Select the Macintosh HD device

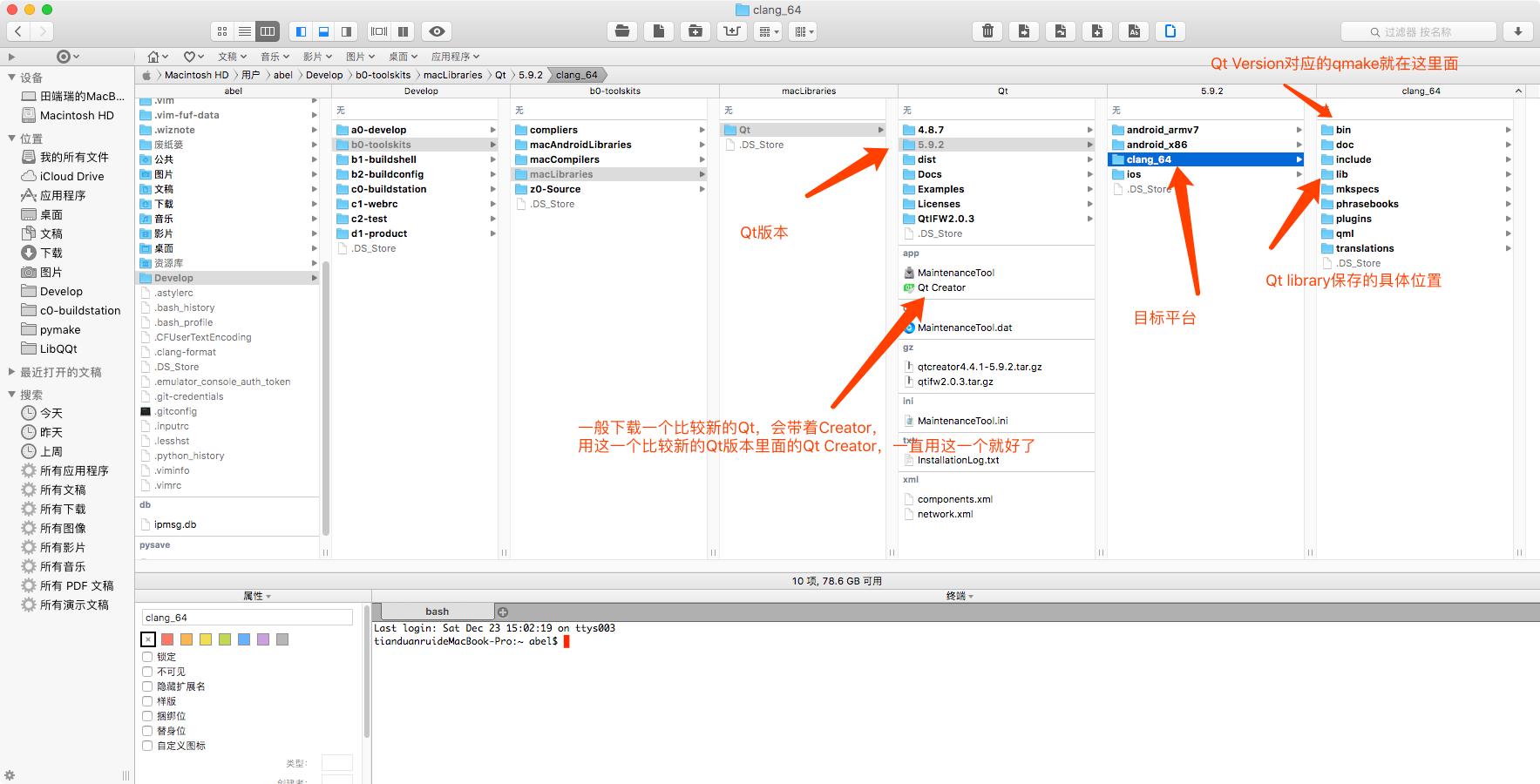(x=77, y=115)
